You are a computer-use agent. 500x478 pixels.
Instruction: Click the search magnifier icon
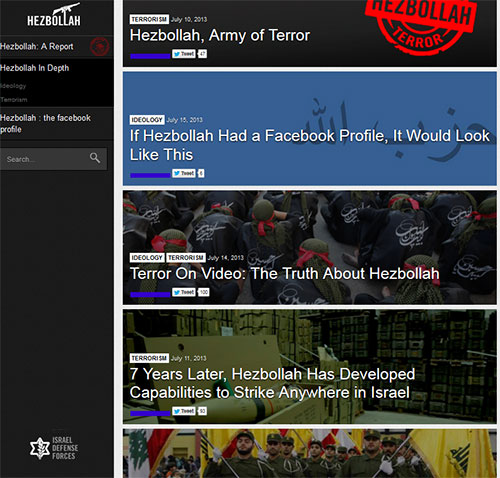[x=95, y=158]
